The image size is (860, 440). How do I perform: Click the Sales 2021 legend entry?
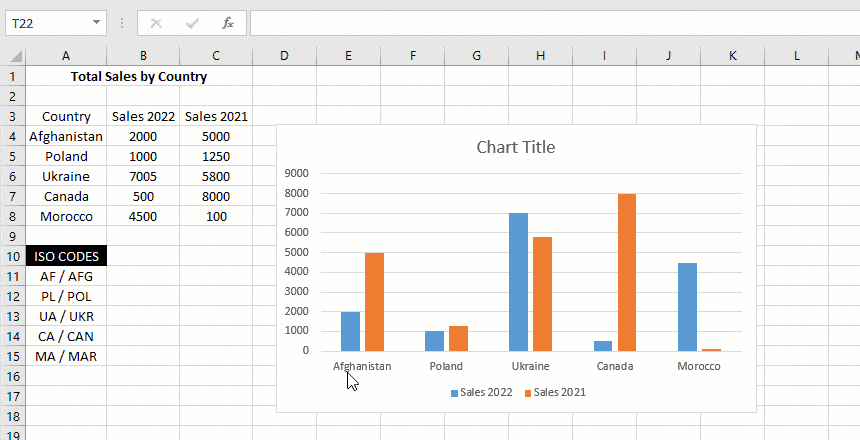(x=555, y=392)
